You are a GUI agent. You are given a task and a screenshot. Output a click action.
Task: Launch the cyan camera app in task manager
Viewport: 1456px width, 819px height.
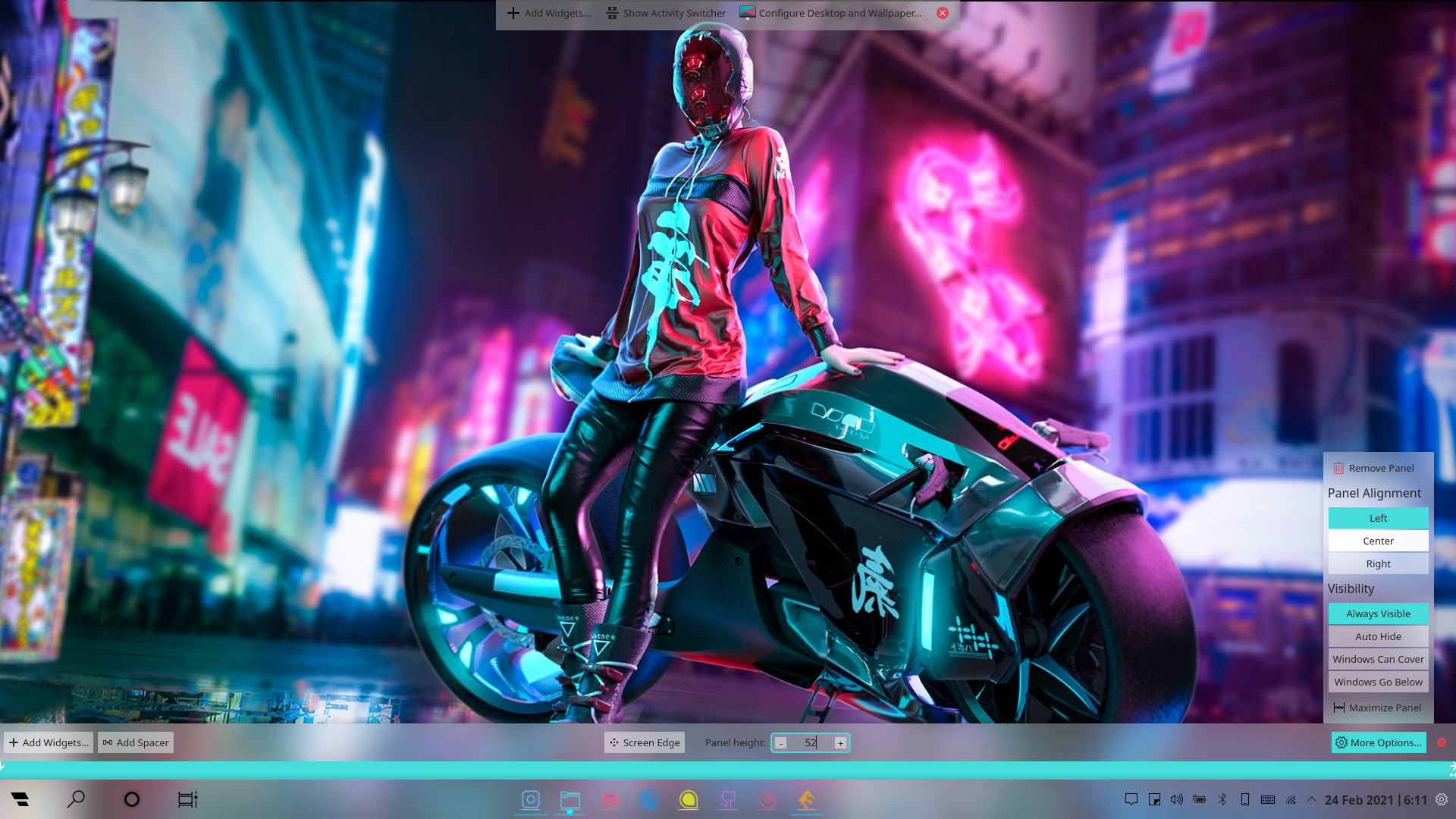(x=531, y=799)
